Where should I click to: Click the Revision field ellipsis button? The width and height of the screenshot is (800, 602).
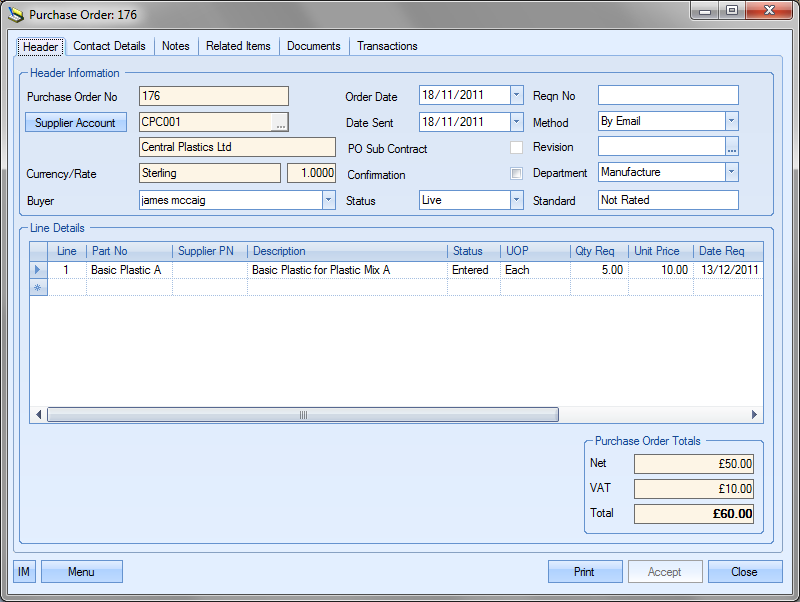pos(731,147)
